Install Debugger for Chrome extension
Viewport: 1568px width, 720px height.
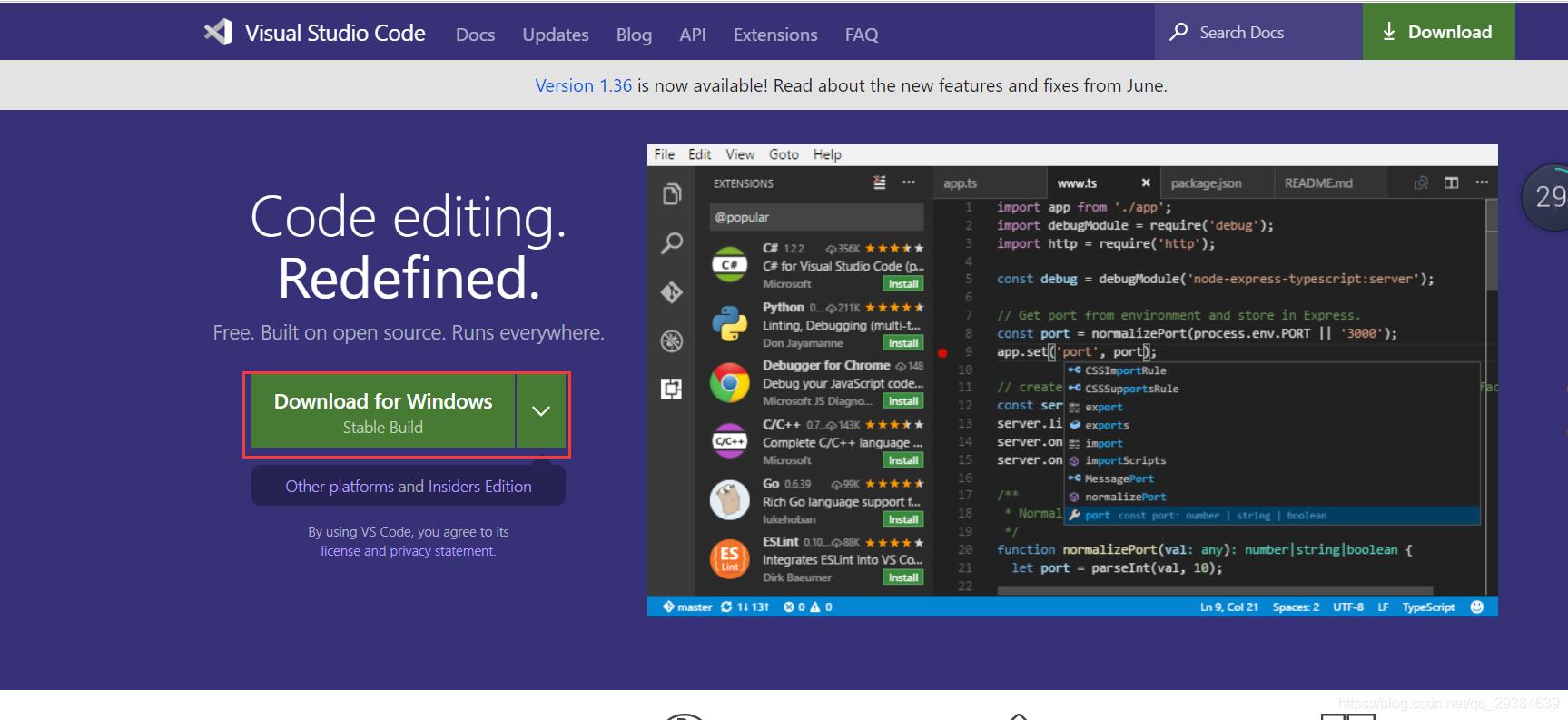pyautogui.click(x=903, y=401)
